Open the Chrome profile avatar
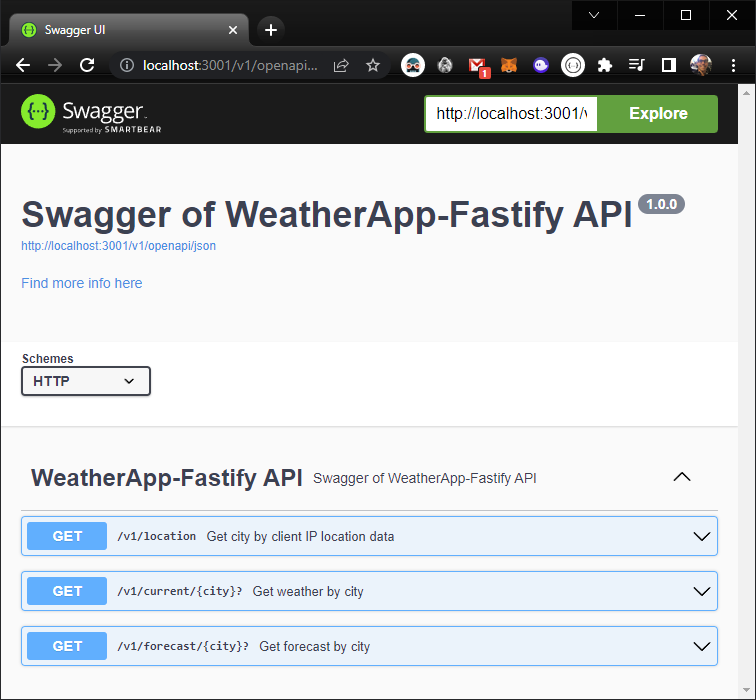This screenshot has width=756, height=700. 701,65
